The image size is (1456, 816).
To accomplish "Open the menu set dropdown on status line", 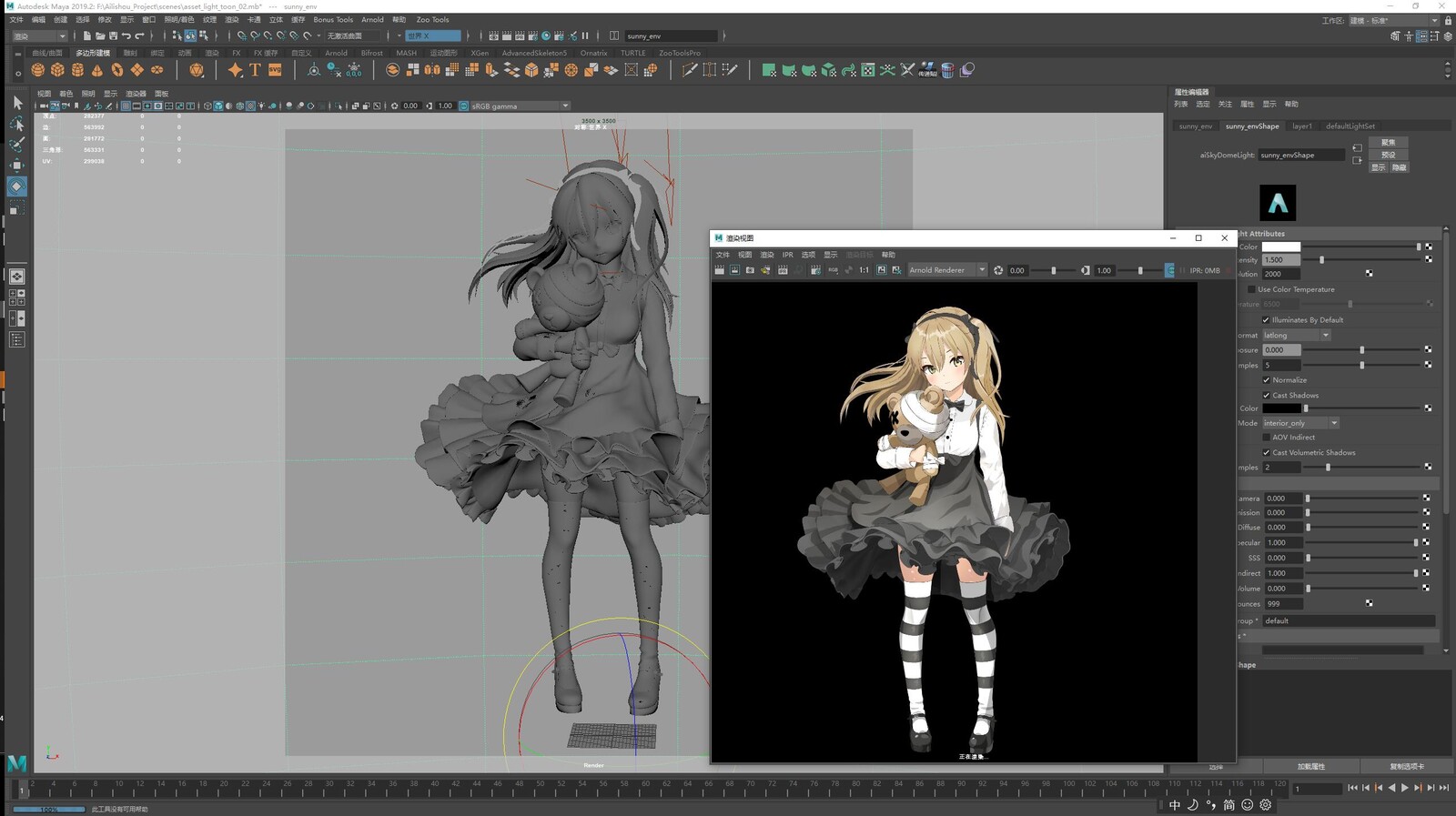I will 38,36.
